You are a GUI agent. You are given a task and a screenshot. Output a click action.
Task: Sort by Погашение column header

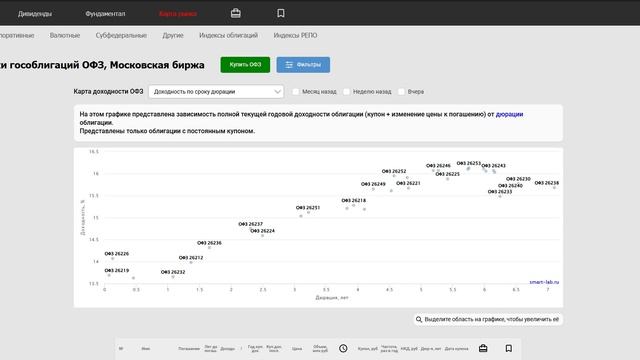189,349
